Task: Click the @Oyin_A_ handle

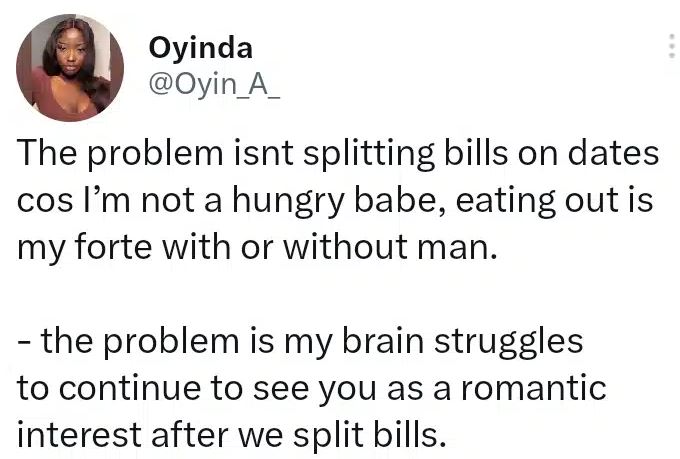Action: pyautogui.click(x=214, y=84)
